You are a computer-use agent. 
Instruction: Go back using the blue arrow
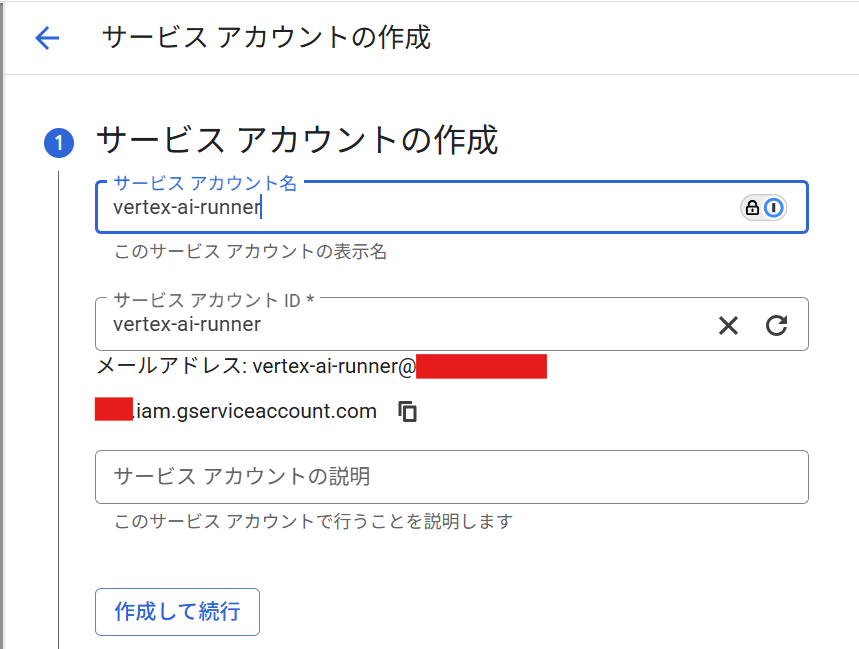coord(47,38)
